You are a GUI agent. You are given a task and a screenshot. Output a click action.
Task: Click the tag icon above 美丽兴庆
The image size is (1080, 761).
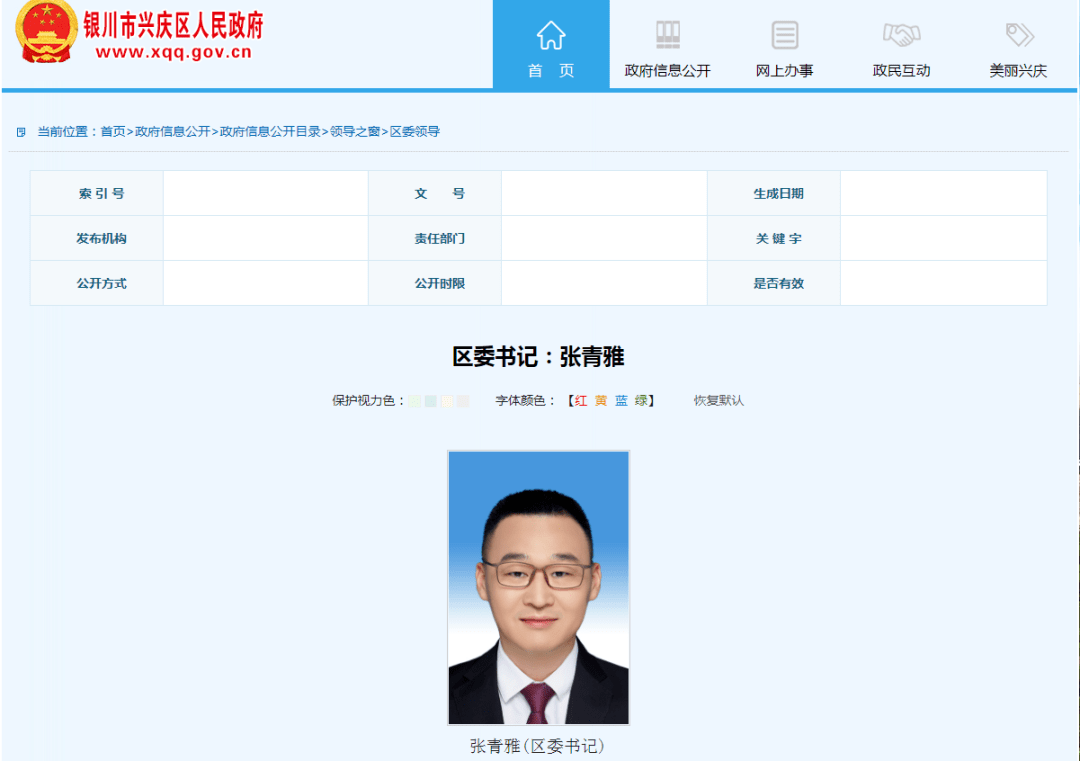1019,33
